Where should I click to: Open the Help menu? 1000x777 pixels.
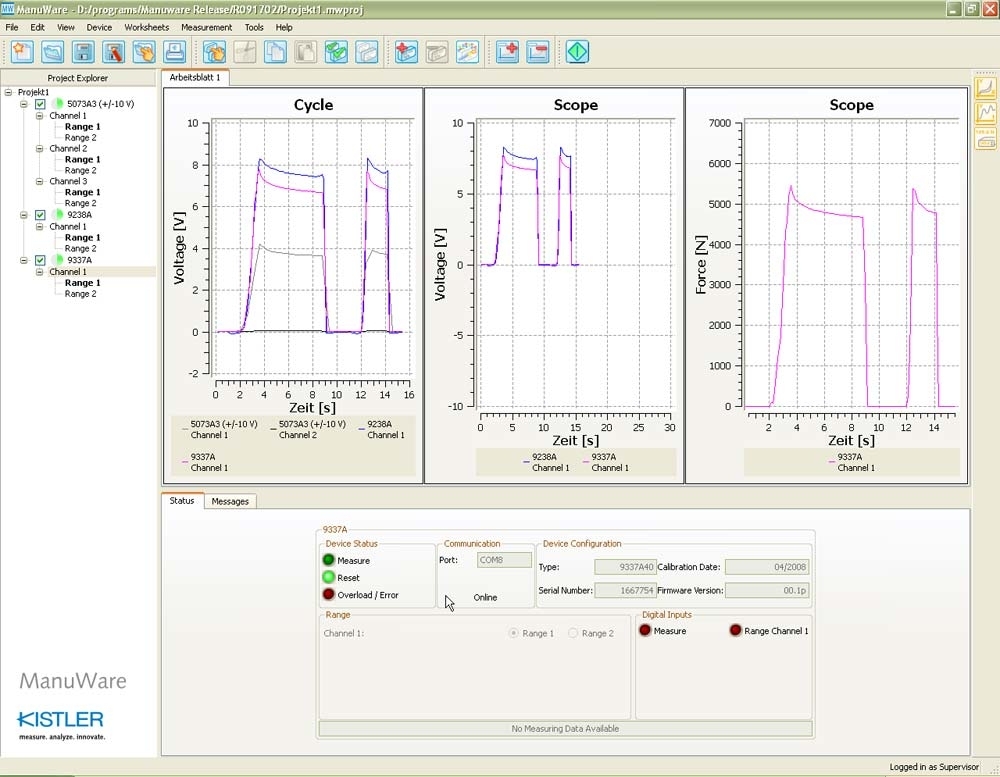[284, 27]
